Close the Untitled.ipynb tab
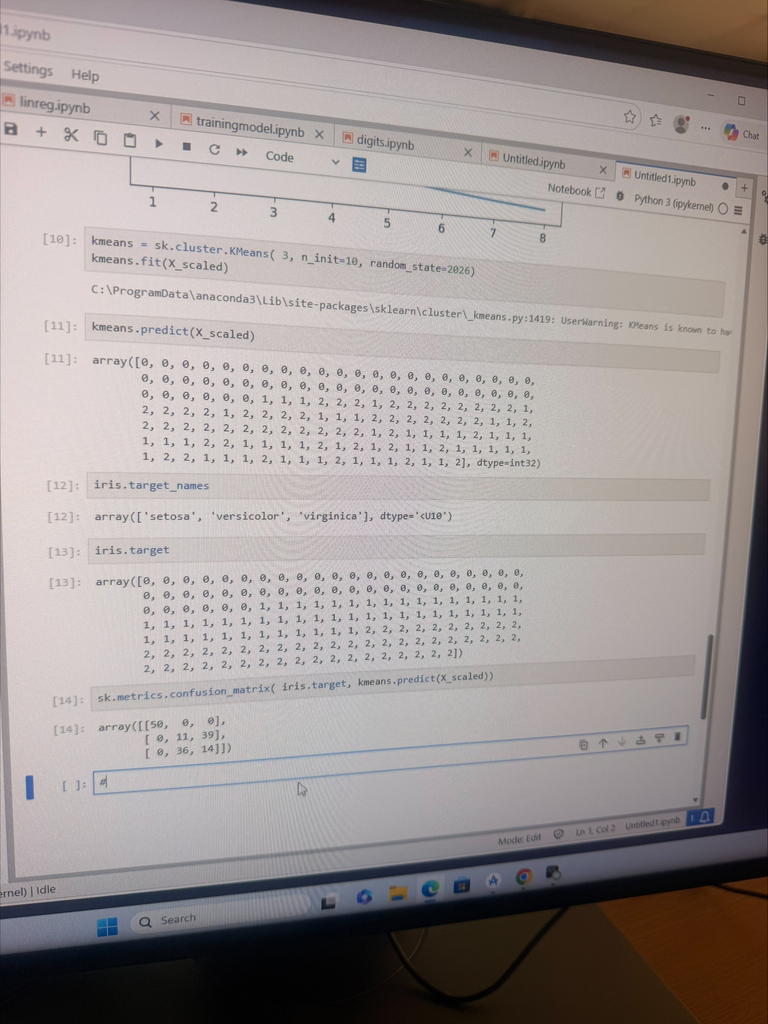Image resolution: width=768 pixels, height=1024 pixels. pos(603,170)
